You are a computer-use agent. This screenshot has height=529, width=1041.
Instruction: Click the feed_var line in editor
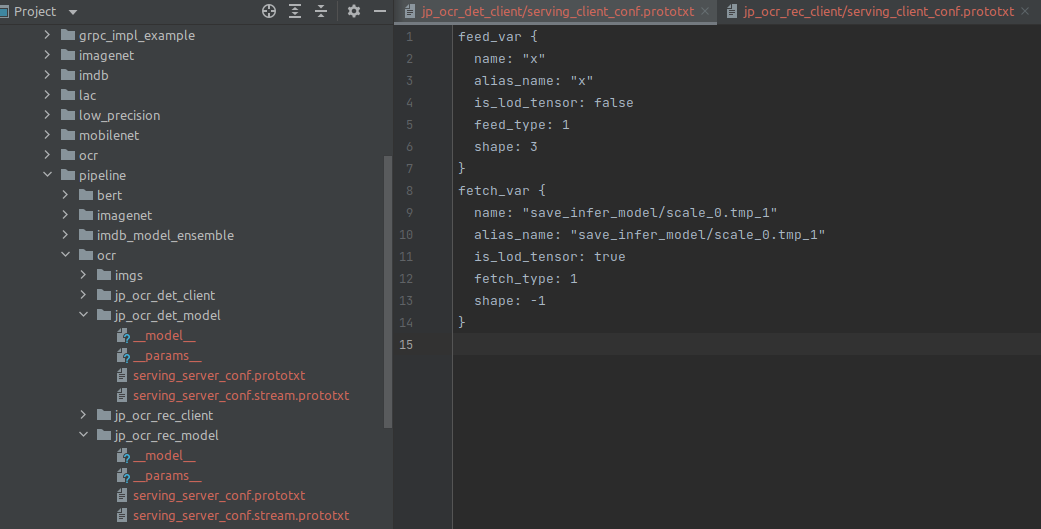(x=497, y=37)
